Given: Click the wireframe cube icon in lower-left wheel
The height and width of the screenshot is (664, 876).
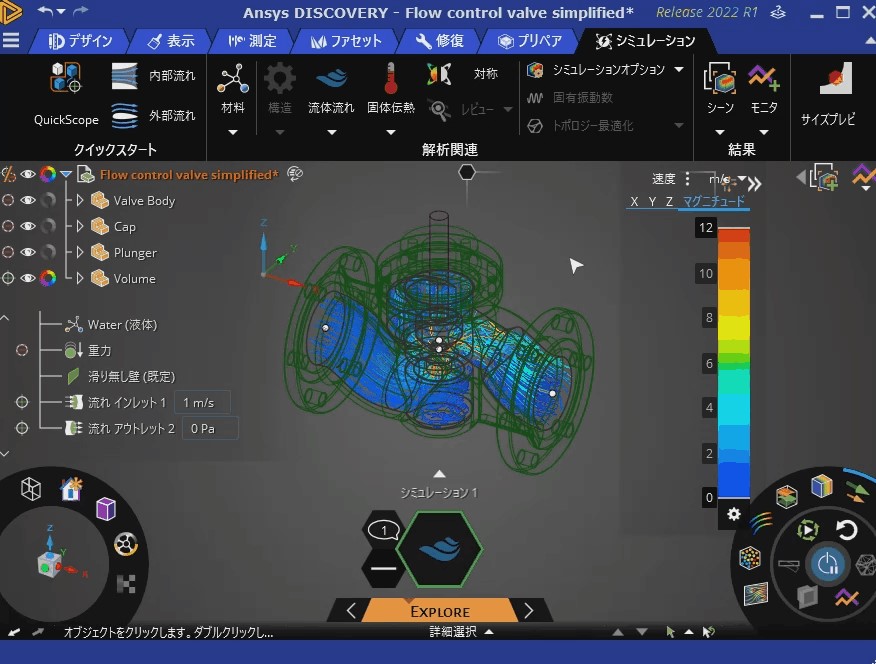Looking at the screenshot, I should pos(31,489).
